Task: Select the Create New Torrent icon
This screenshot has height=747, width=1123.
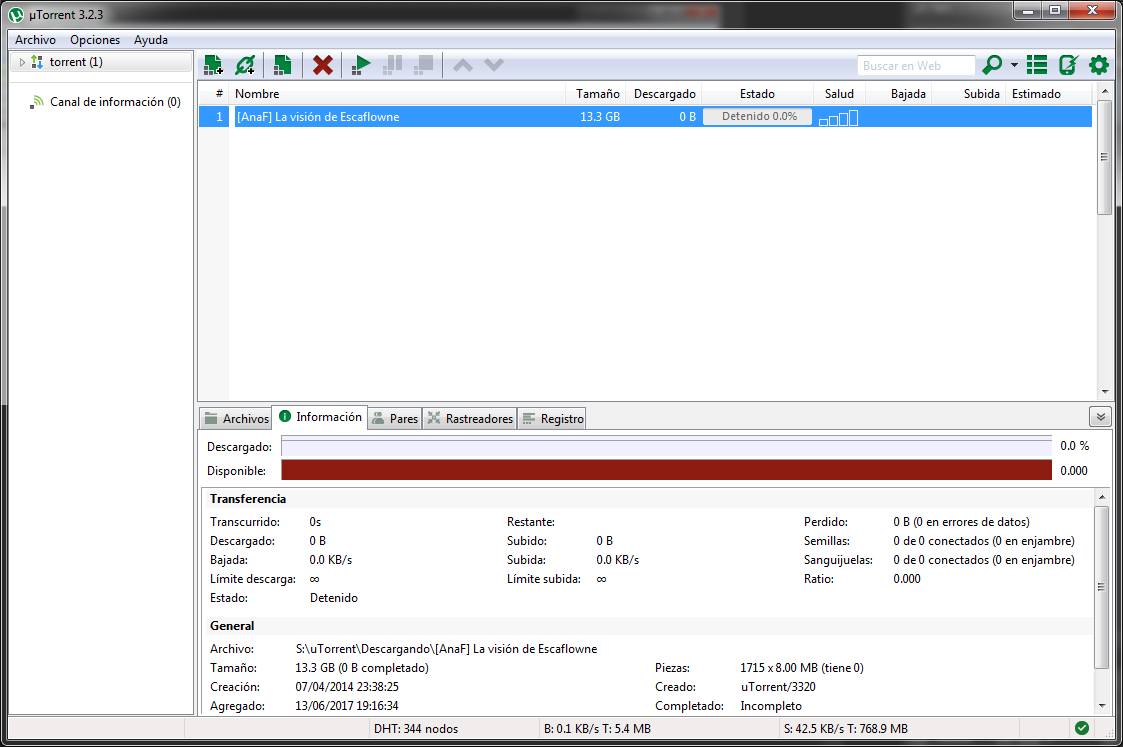Action: [x=281, y=64]
